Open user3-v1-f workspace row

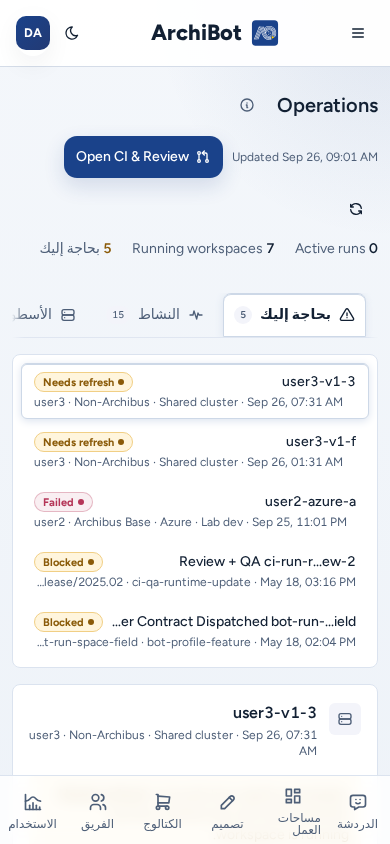point(195,451)
